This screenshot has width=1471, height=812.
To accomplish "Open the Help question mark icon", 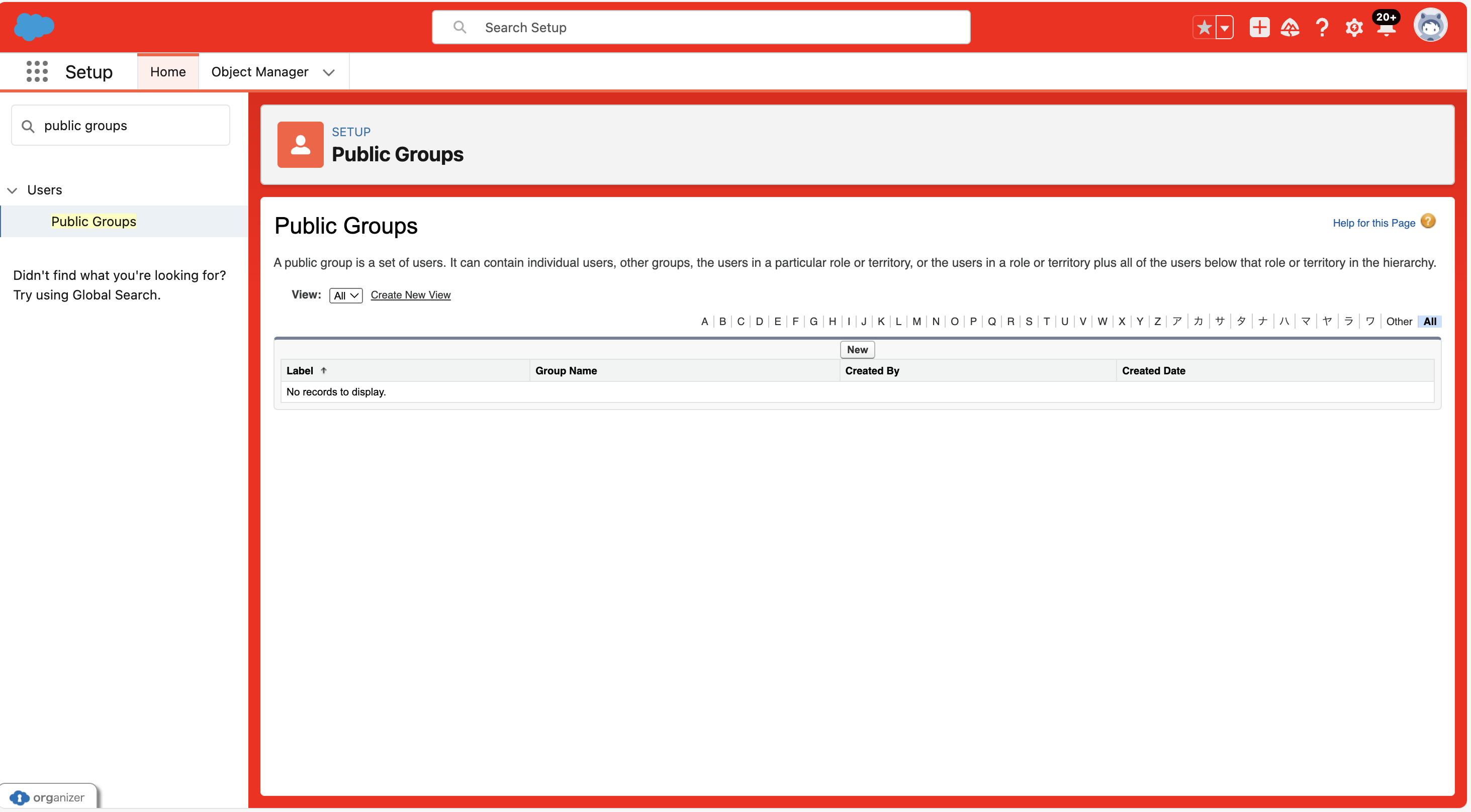I will pyautogui.click(x=1322, y=28).
